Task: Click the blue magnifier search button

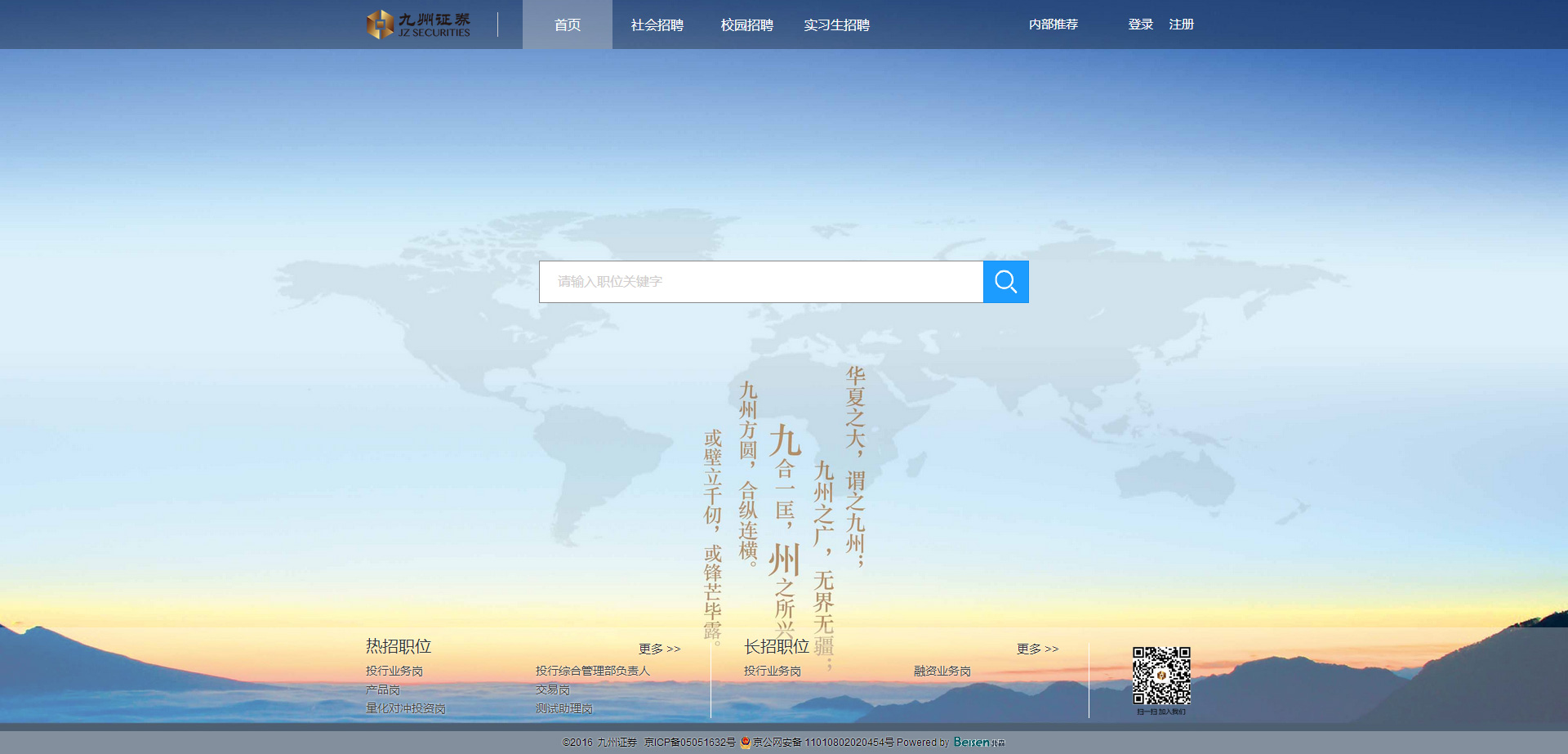Action: (1005, 282)
